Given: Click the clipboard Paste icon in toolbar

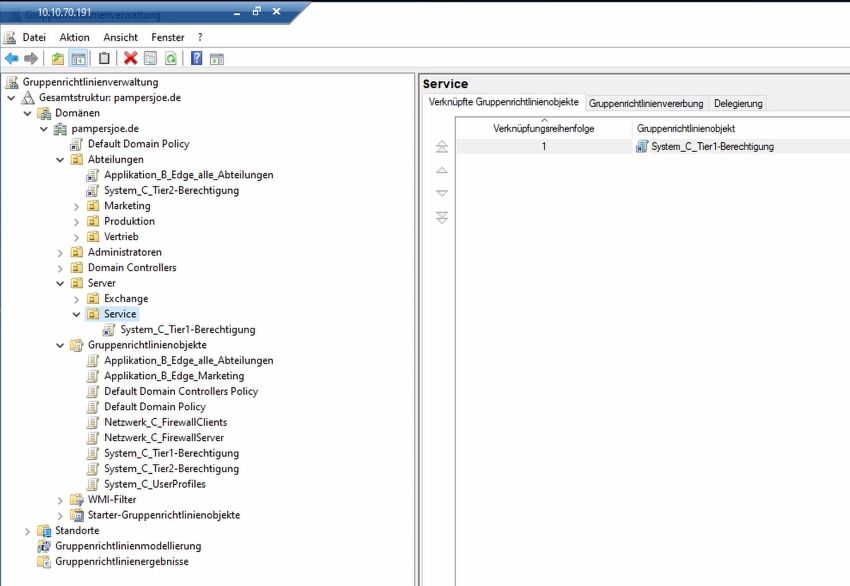Looking at the screenshot, I should [x=104, y=58].
